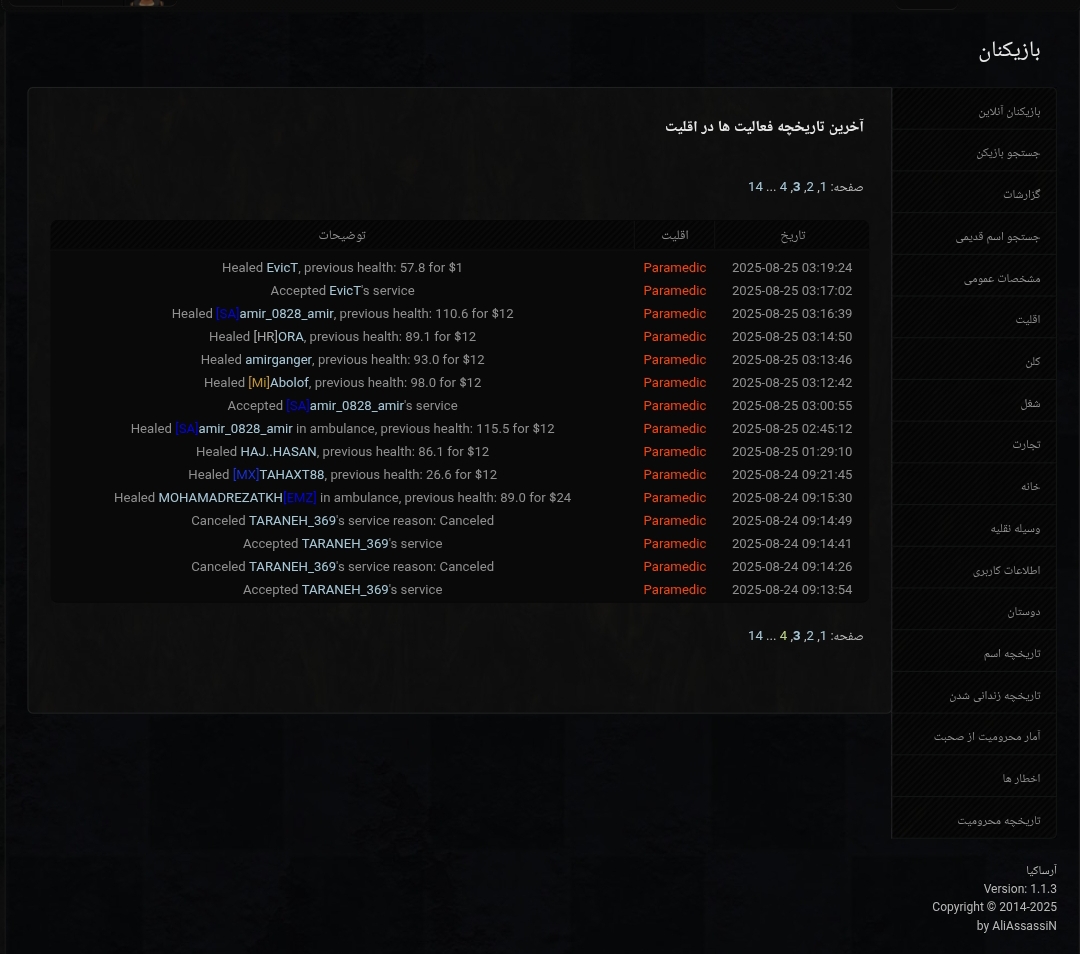Click the تاریخ column header
Viewport: 1080px width, 954px height.
793,236
